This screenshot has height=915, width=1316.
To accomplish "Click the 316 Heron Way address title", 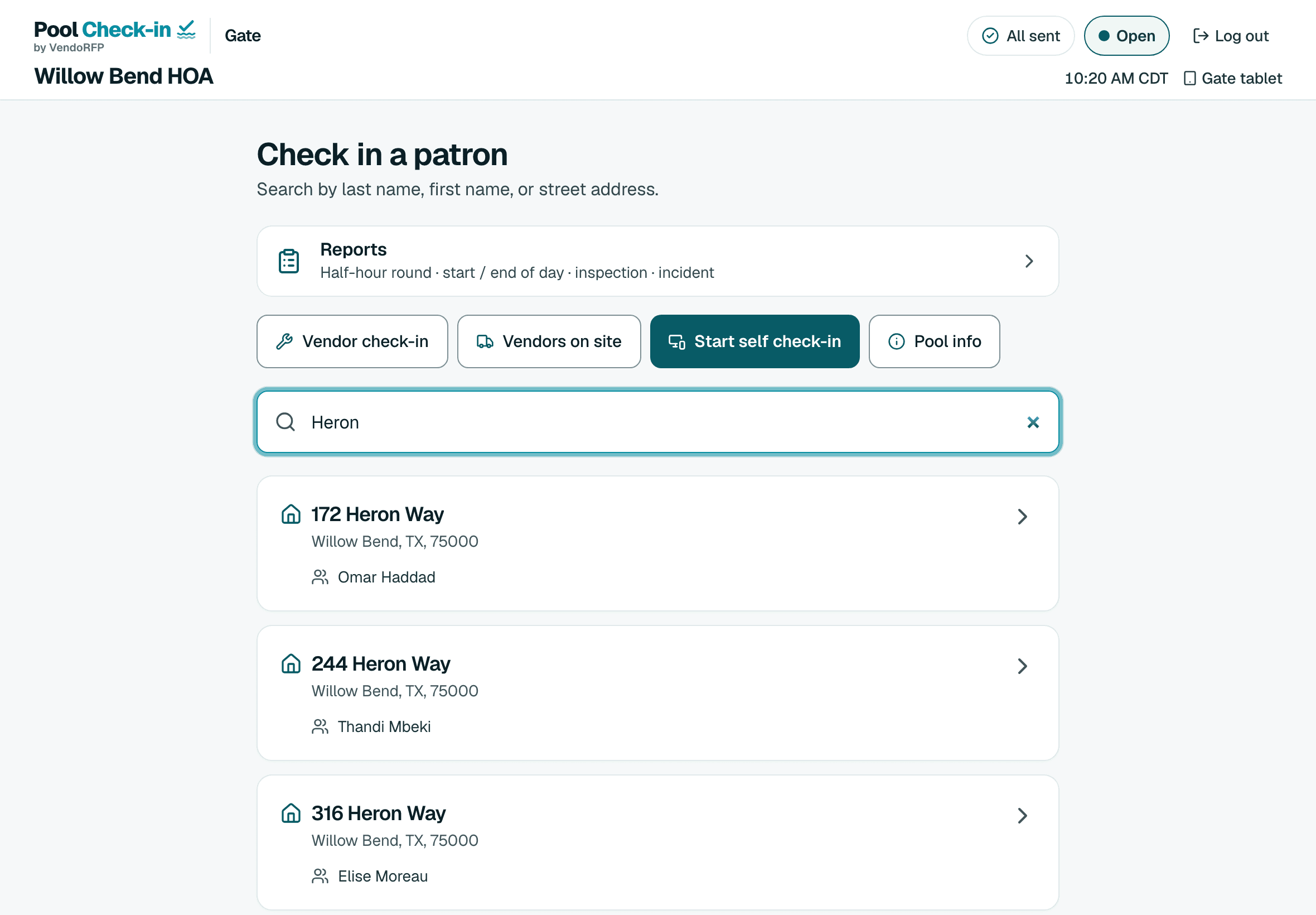I will pos(379,813).
